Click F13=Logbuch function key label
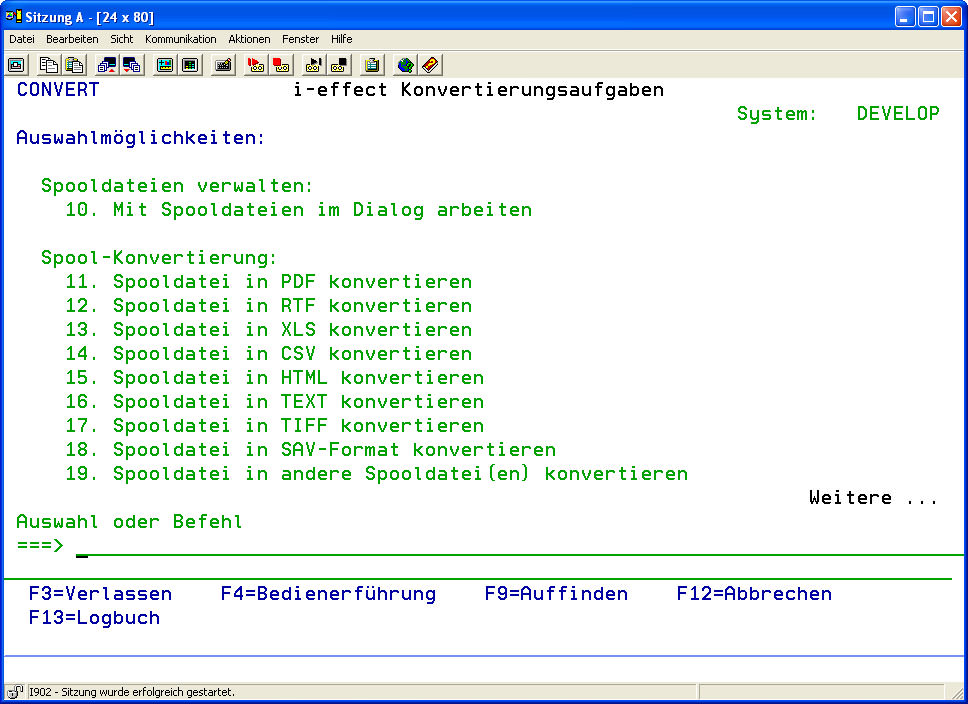Screen dimensions: 968x704 [x=94, y=618]
